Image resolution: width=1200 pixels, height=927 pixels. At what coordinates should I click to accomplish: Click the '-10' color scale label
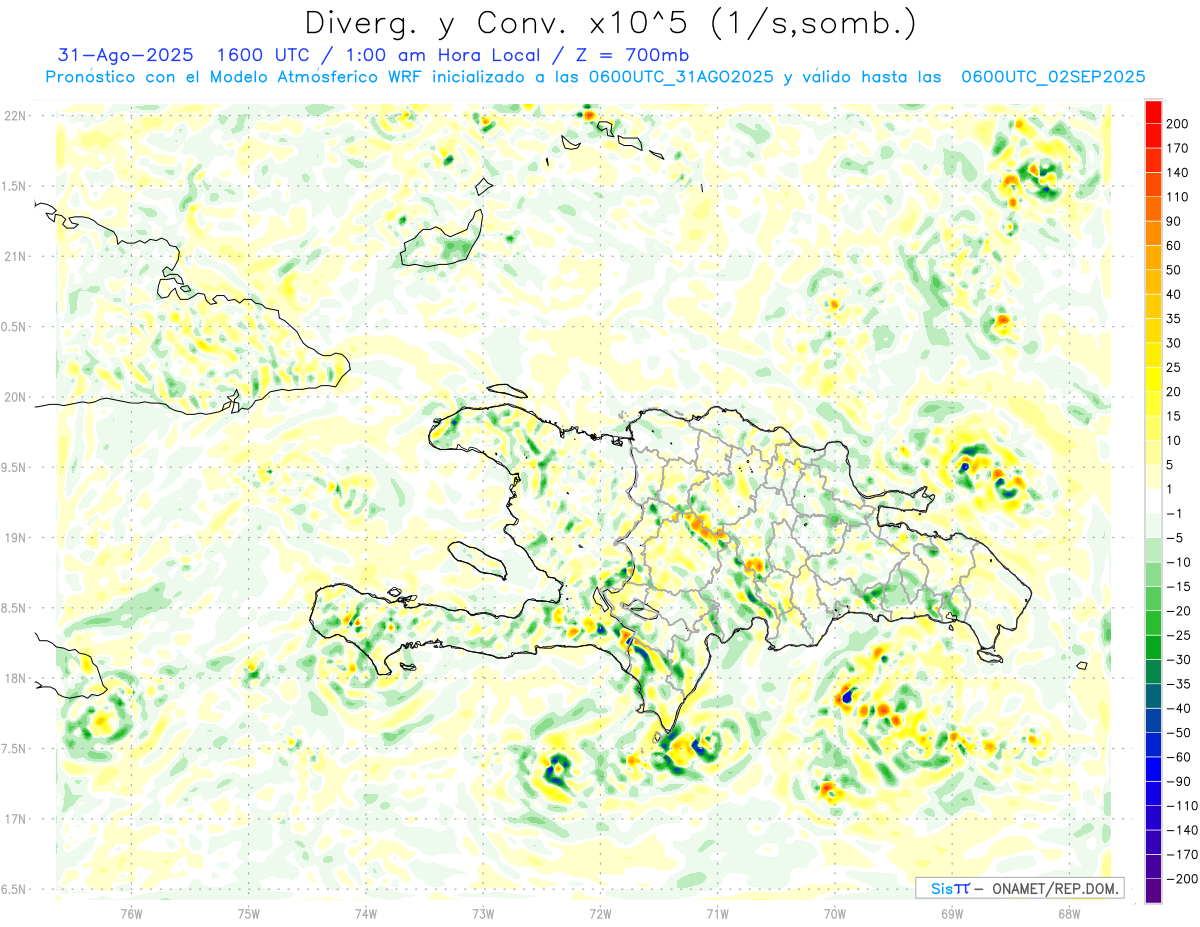(x=1180, y=562)
